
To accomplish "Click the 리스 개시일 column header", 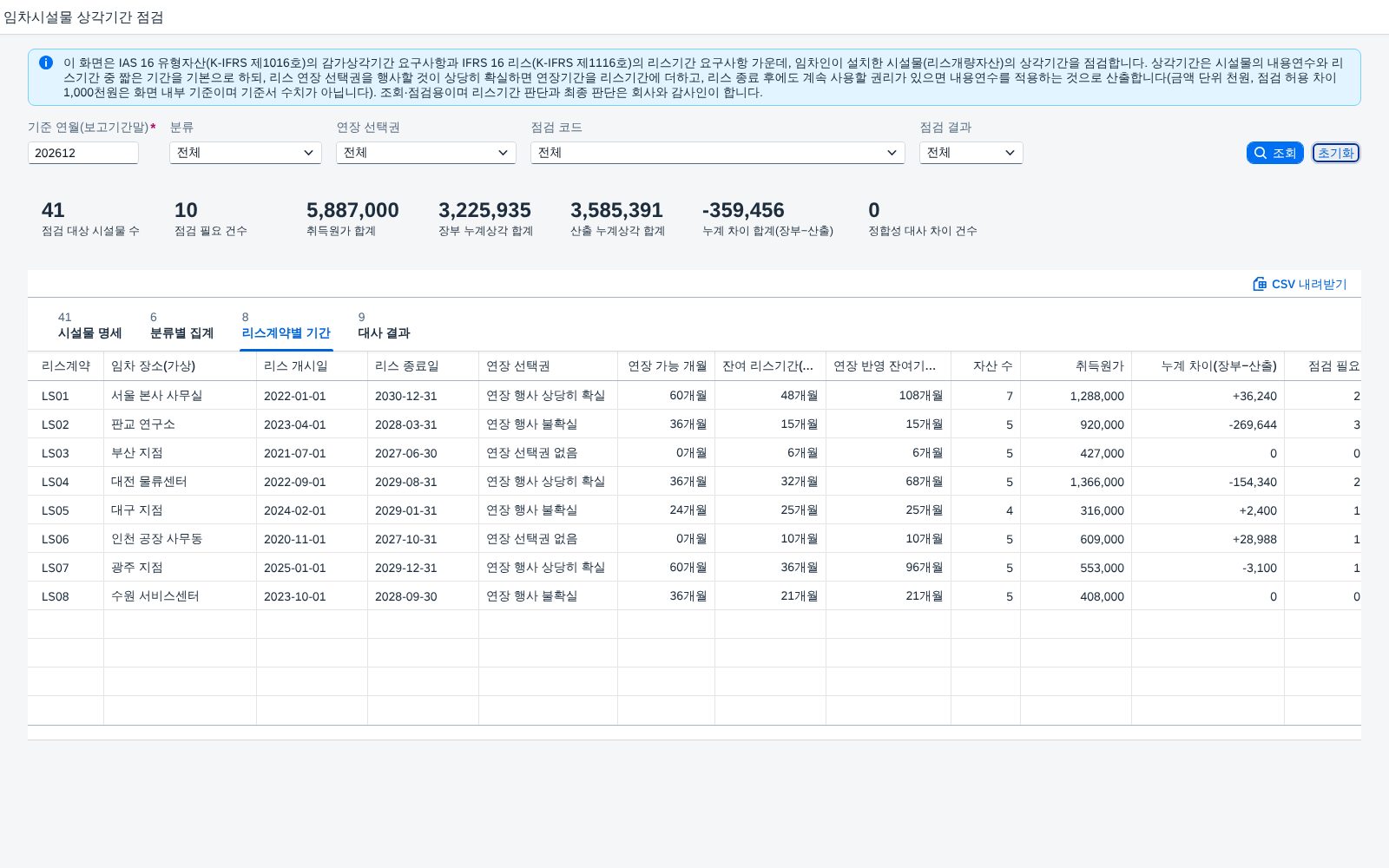I will click(x=312, y=366).
